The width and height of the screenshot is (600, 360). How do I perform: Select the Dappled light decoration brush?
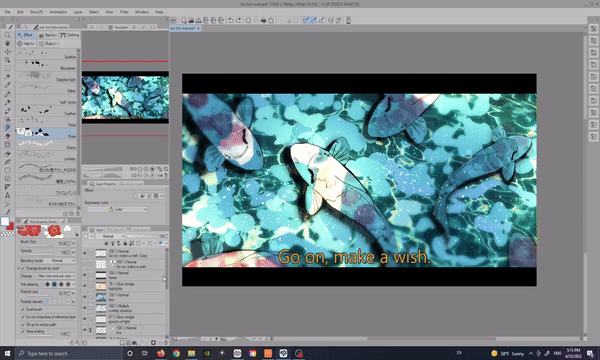46,77
